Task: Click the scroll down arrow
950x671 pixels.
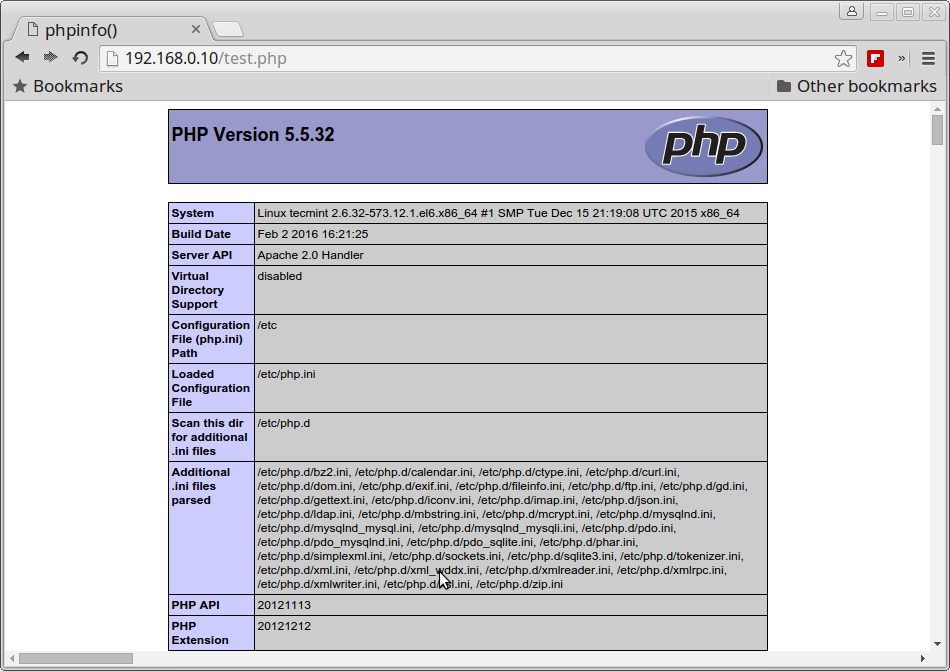Action: point(937,643)
